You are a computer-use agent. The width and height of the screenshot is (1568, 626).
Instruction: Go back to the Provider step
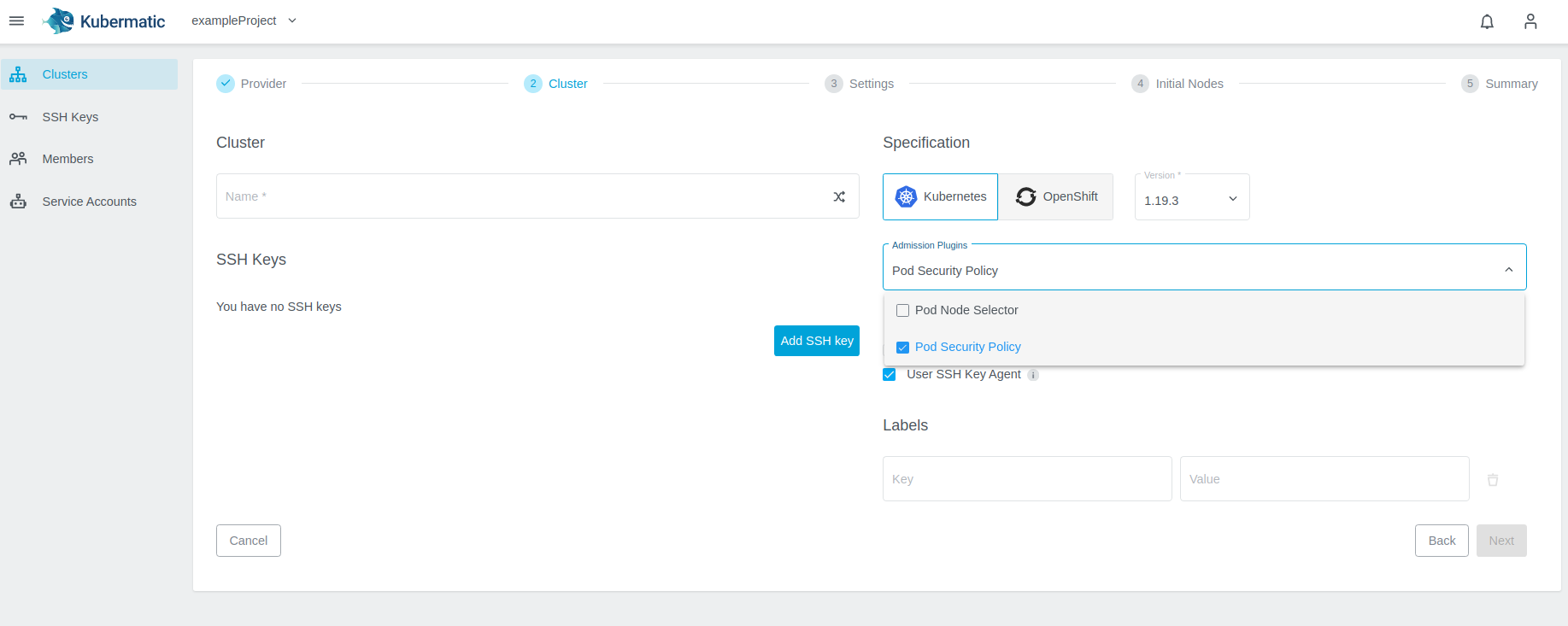click(252, 84)
